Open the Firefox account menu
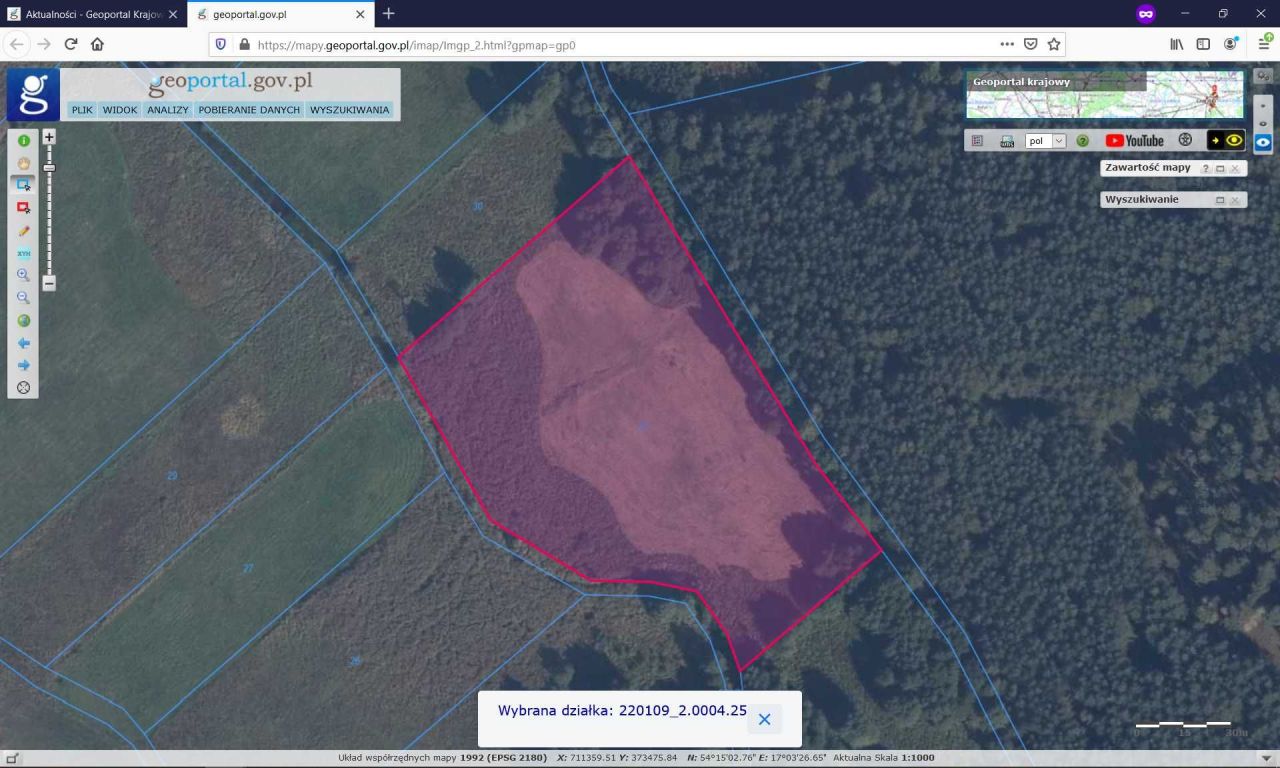 pos(1230,44)
